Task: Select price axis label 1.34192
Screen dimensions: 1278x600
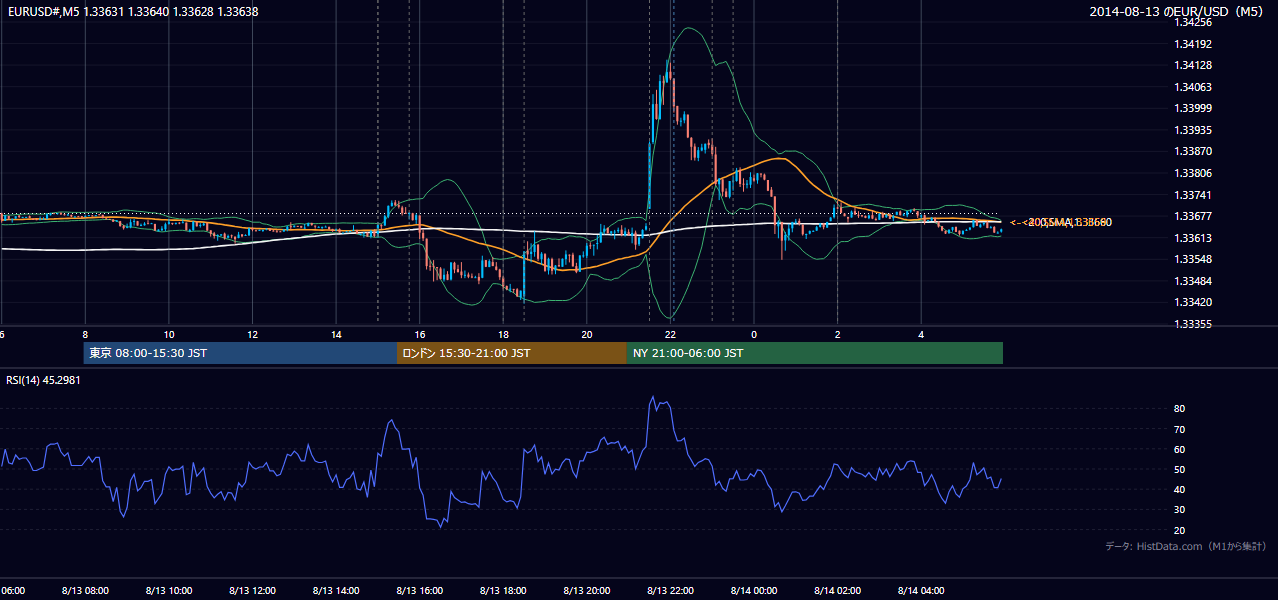Action: (1192, 44)
